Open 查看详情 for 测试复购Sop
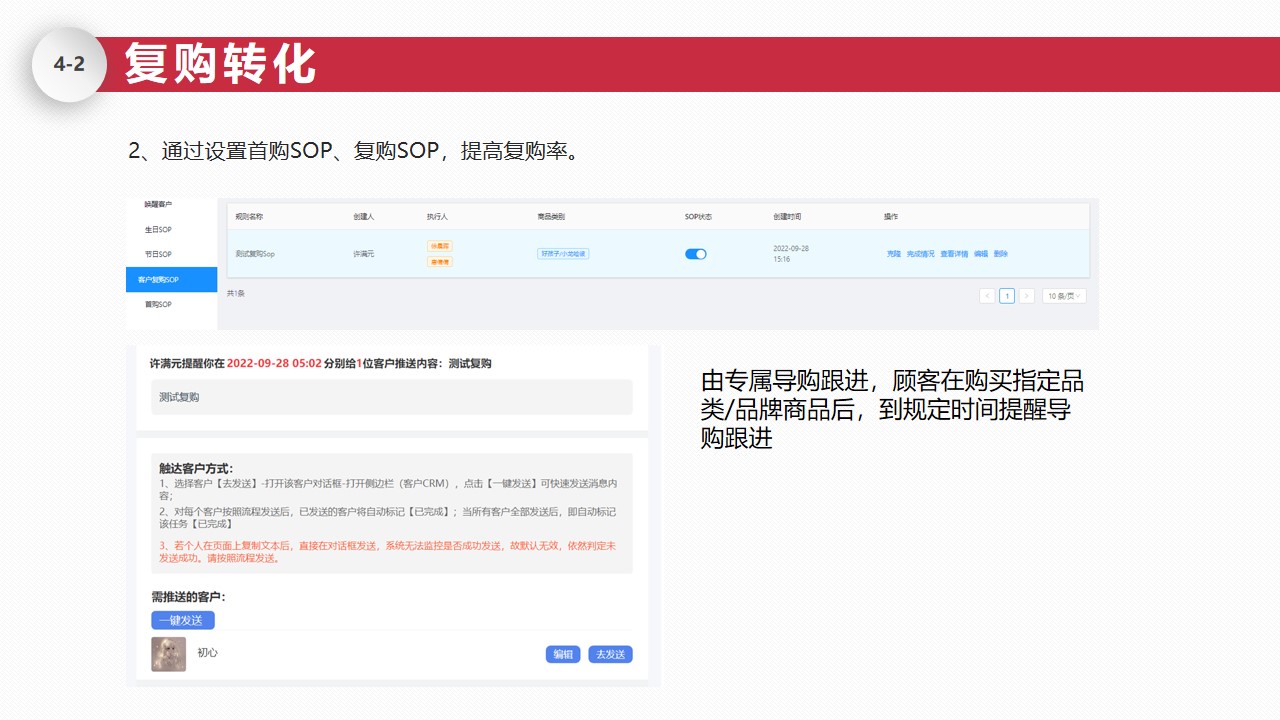The height and width of the screenshot is (720, 1280). 954,254
